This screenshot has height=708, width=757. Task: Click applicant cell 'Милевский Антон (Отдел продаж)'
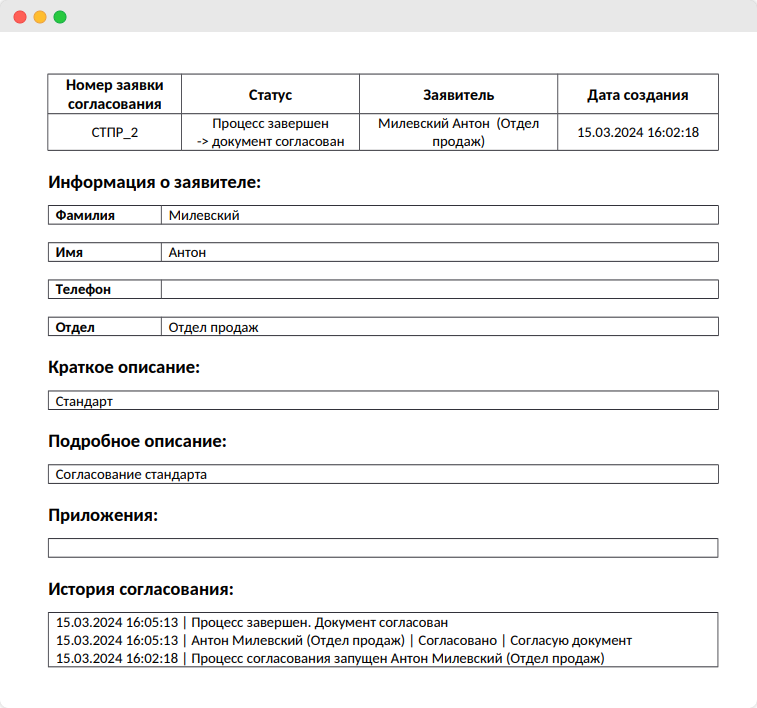pyautogui.click(x=458, y=132)
